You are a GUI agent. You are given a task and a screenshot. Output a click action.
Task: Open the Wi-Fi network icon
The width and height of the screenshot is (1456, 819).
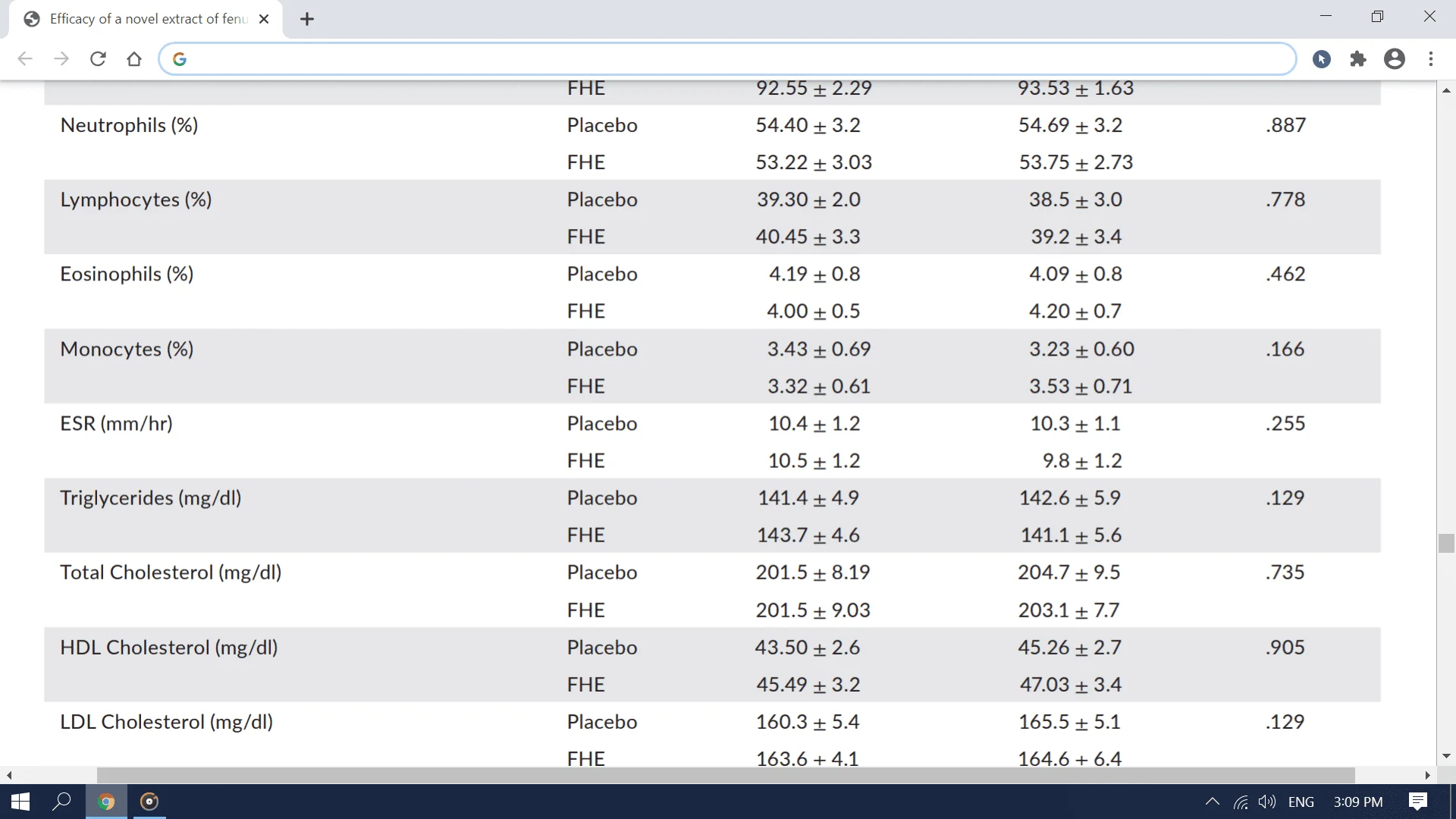pos(1241,802)
